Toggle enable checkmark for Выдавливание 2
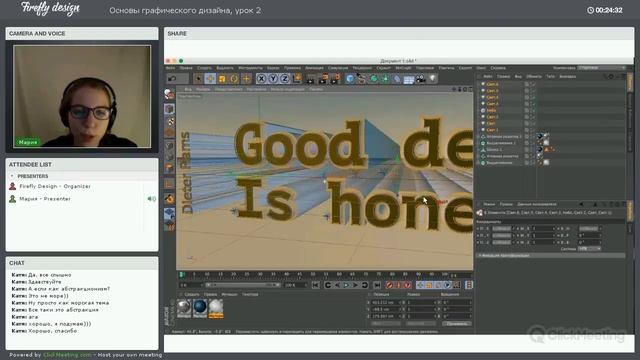 (533, 143)
